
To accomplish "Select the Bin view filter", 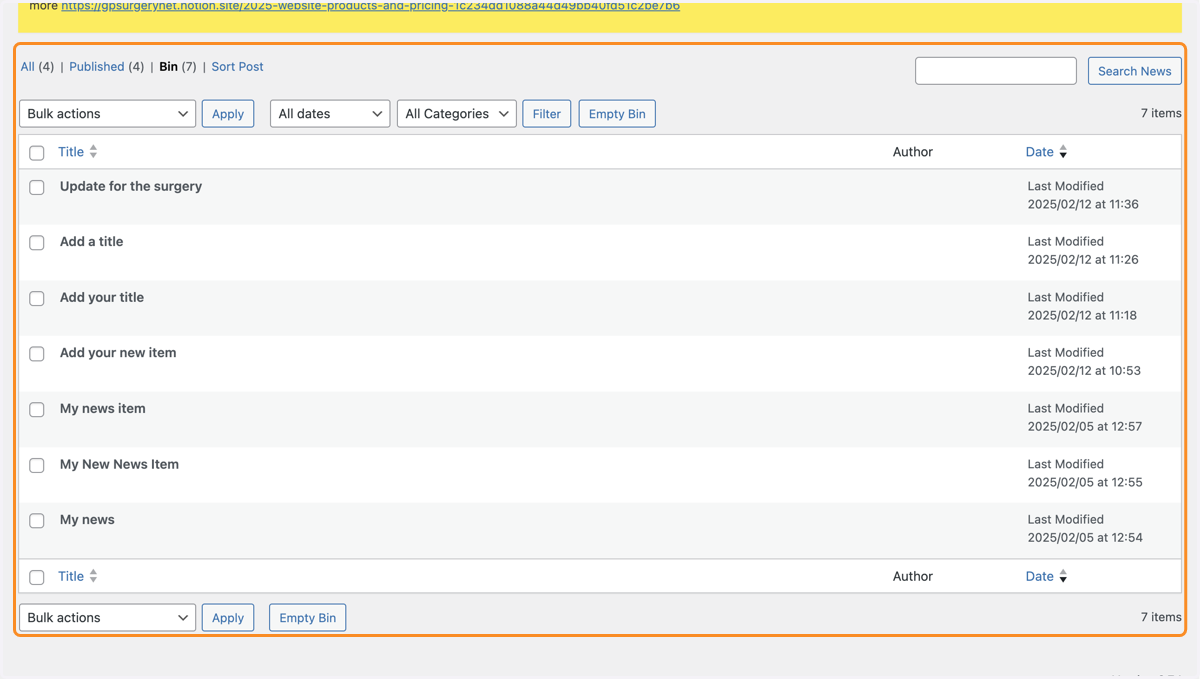I will pos(168,67).
